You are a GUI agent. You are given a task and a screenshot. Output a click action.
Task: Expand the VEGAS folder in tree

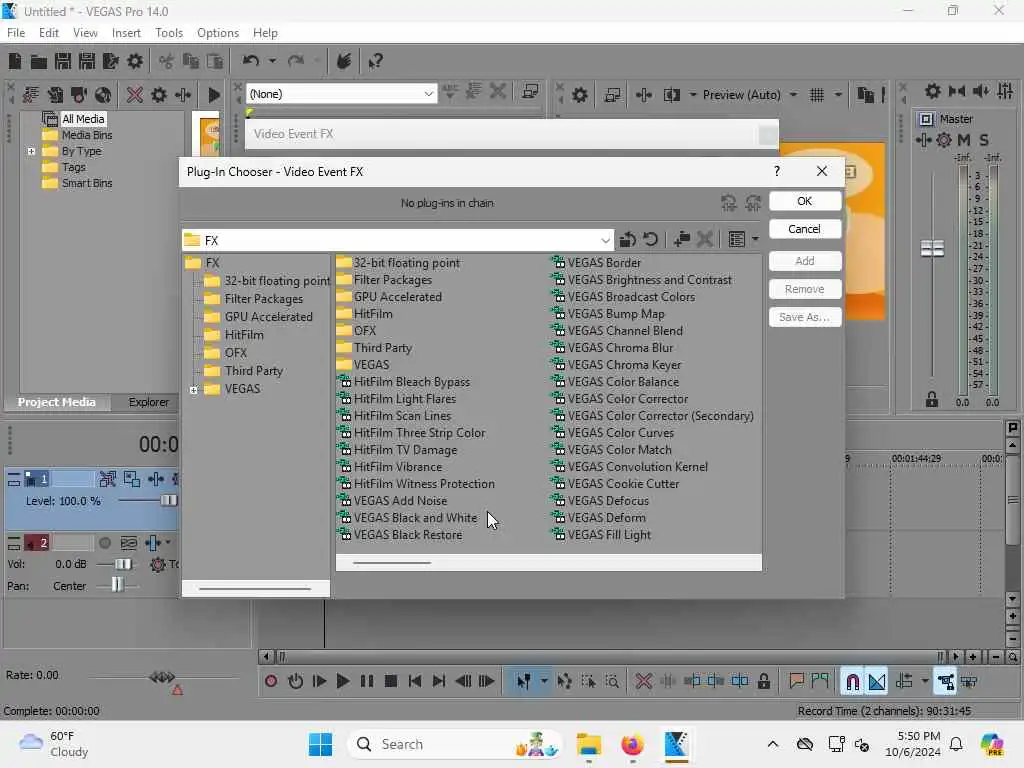tap(194, 390)
